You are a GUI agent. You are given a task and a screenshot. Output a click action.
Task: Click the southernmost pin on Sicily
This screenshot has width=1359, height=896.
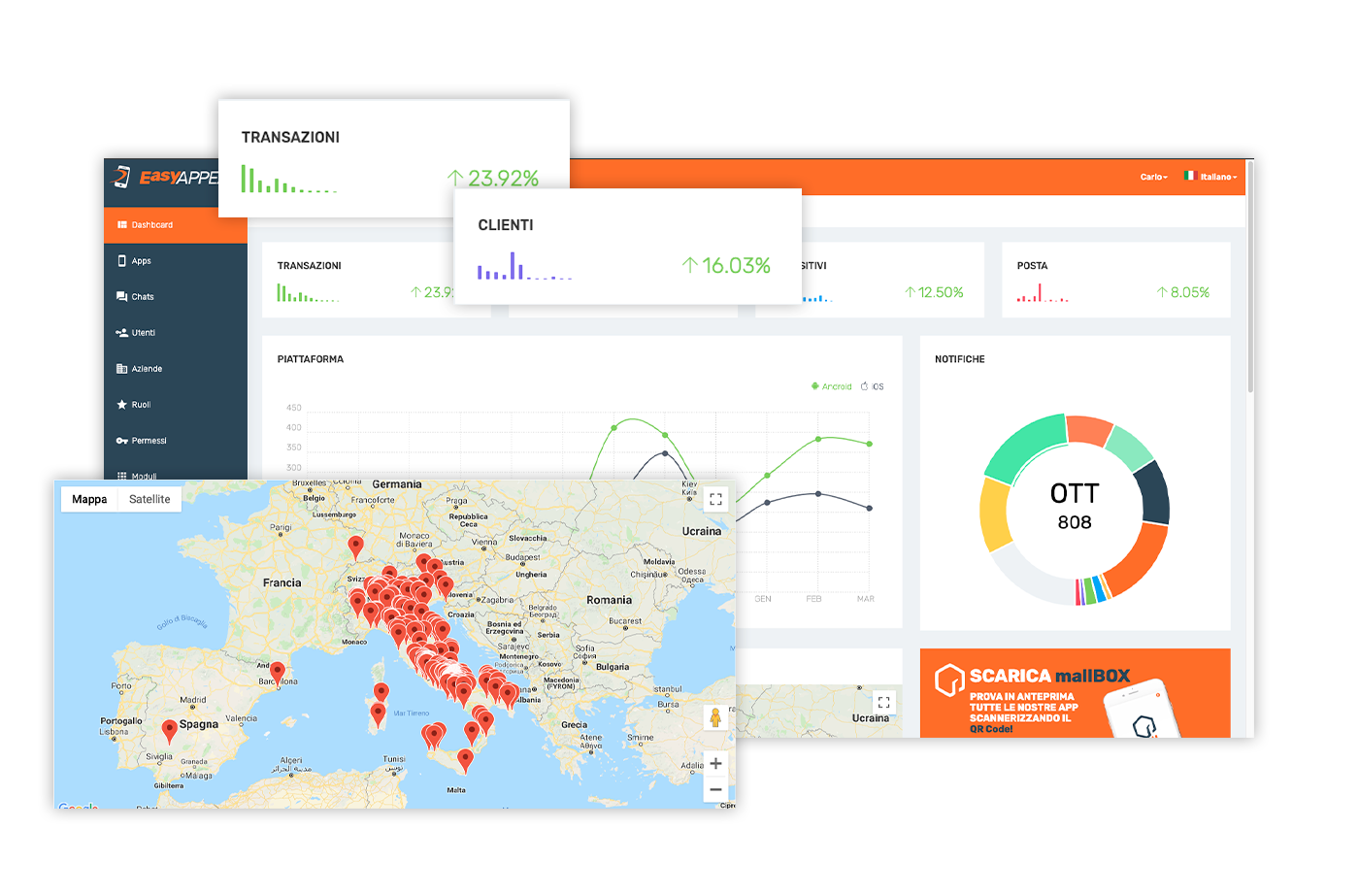tap(465, 761)
